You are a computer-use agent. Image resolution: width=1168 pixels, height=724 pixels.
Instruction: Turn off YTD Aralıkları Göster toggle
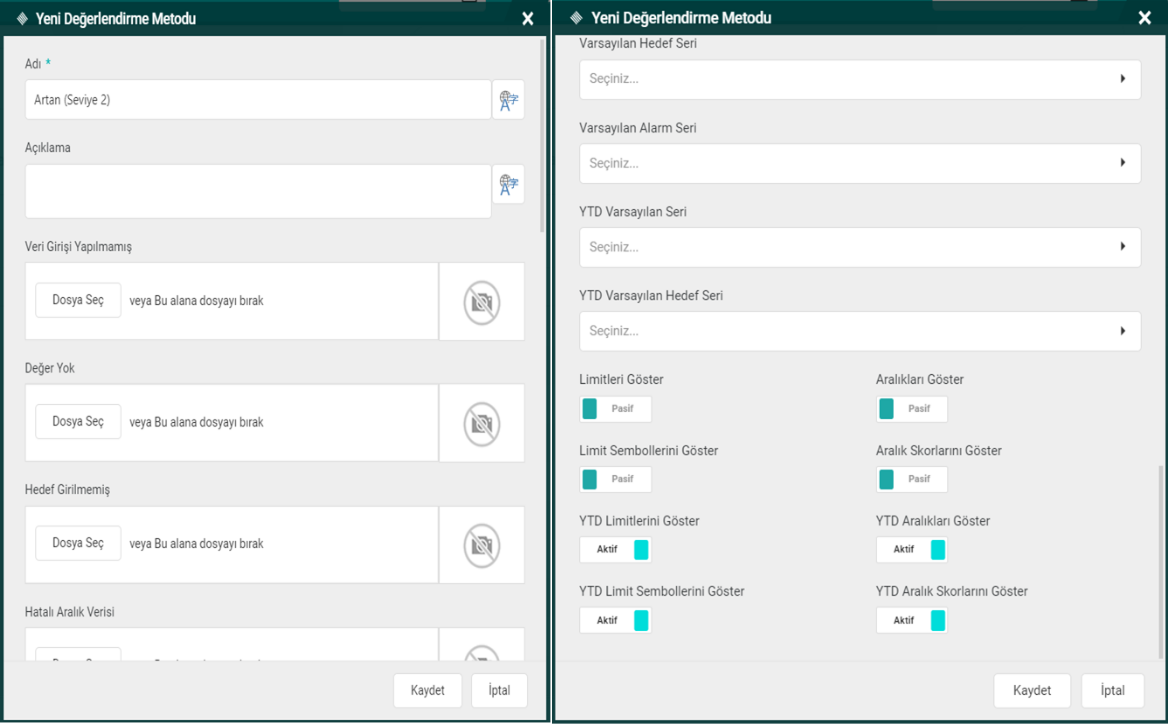point(911,549)
